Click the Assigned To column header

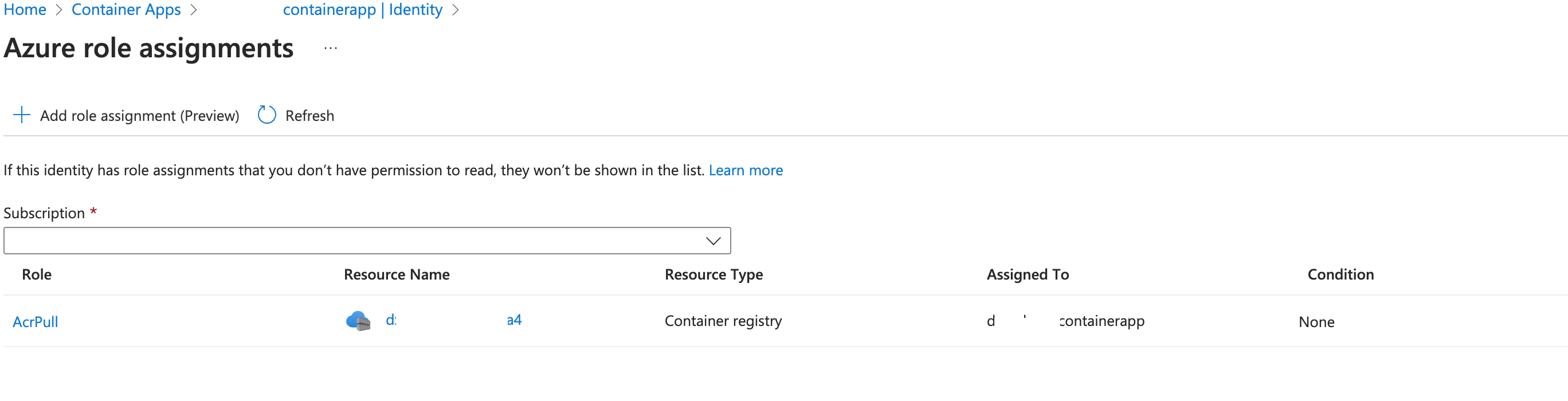pyautogui.click(x=1027, y=274)
